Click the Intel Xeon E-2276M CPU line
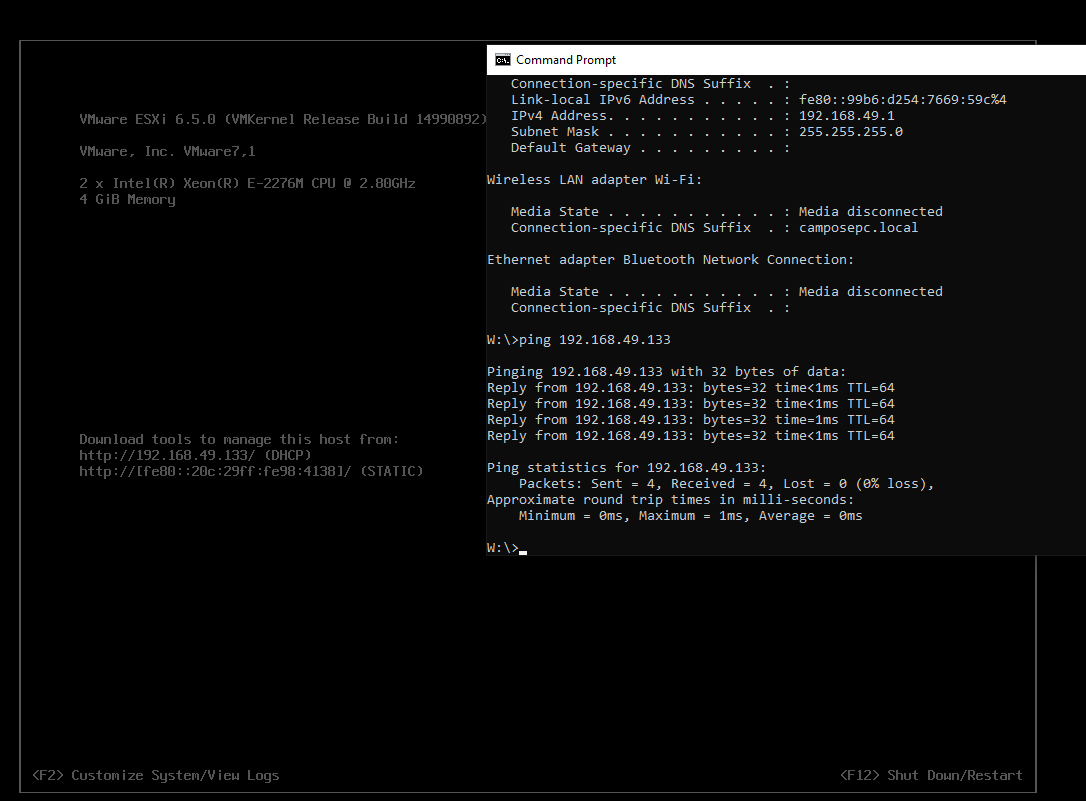This screenshot has width=1086, height=801. pos(247,183)
